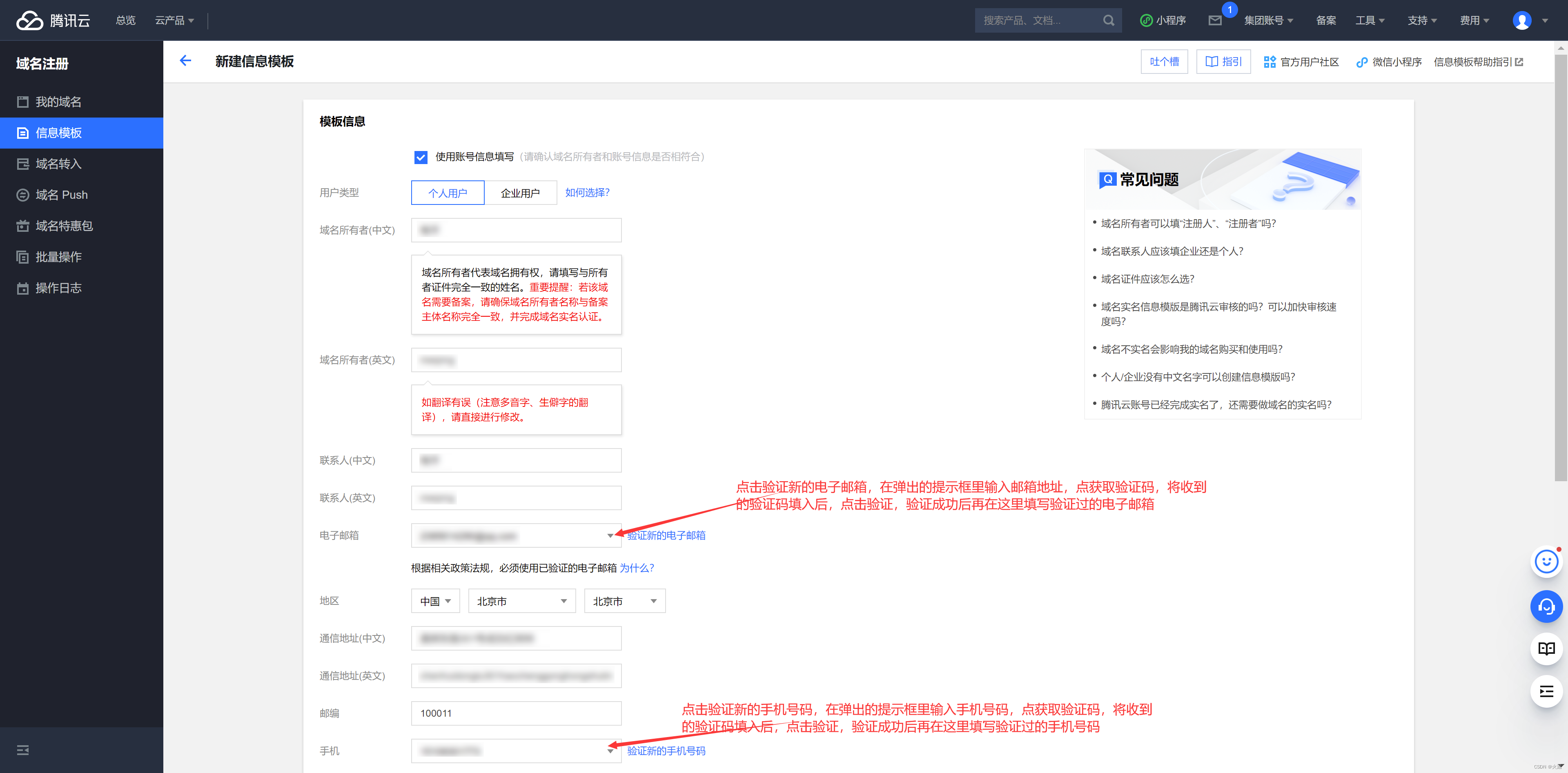Click the 我的域名 sidebar icon
This screenshot has width=1568, height=773.
coord(22,102)
